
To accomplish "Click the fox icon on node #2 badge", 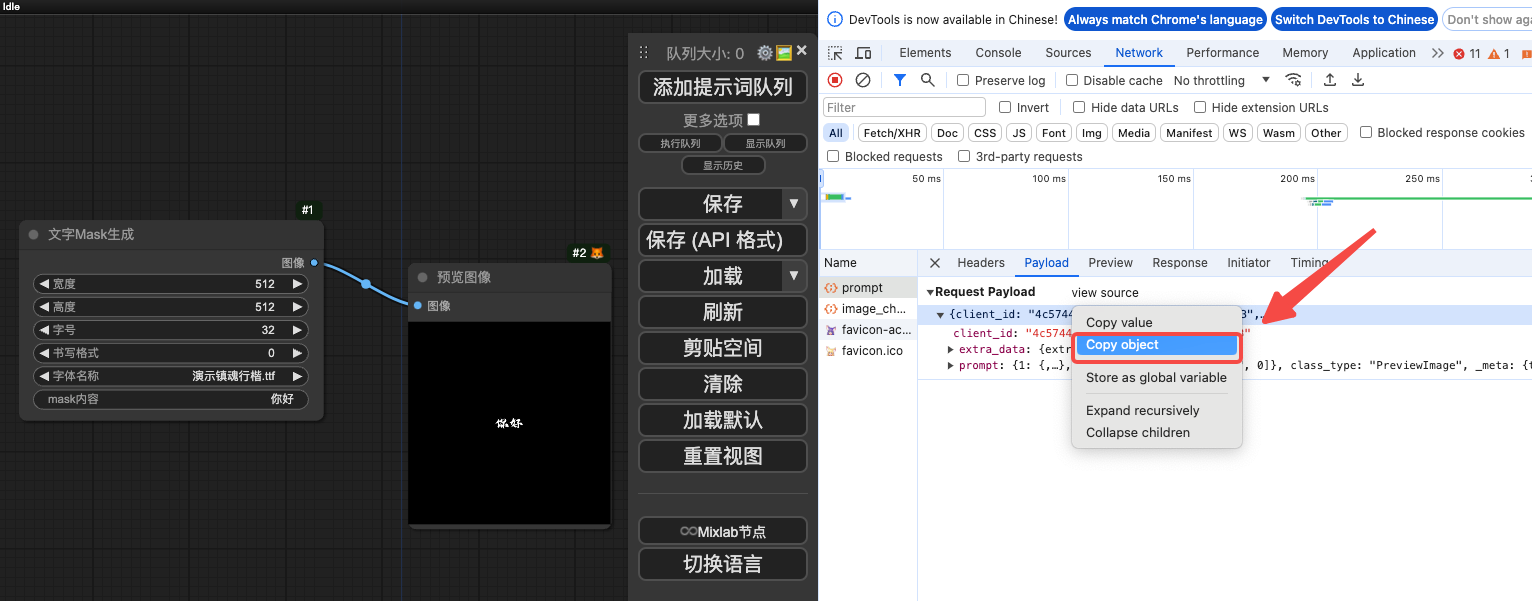I will tap(597, 253).
